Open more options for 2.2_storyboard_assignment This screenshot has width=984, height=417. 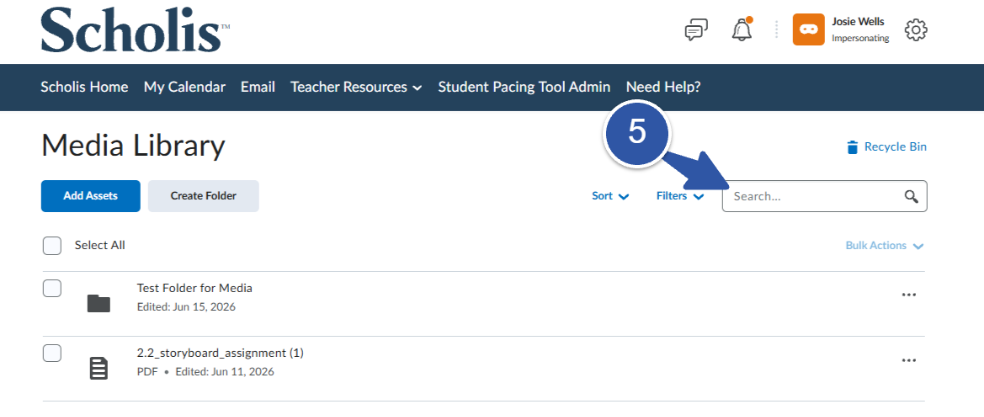(909, 360)
